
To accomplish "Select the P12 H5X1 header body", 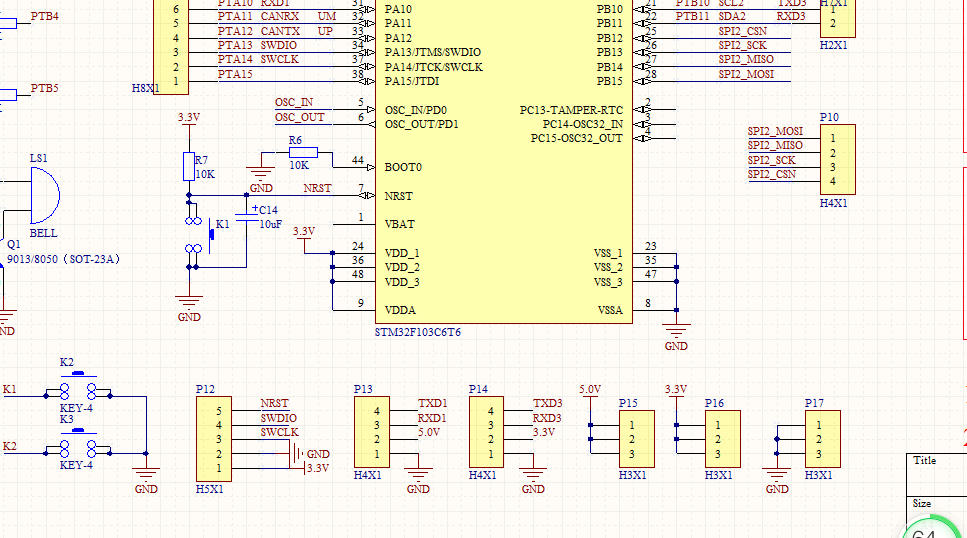I will pyautogui.click(x=213, y=439).
